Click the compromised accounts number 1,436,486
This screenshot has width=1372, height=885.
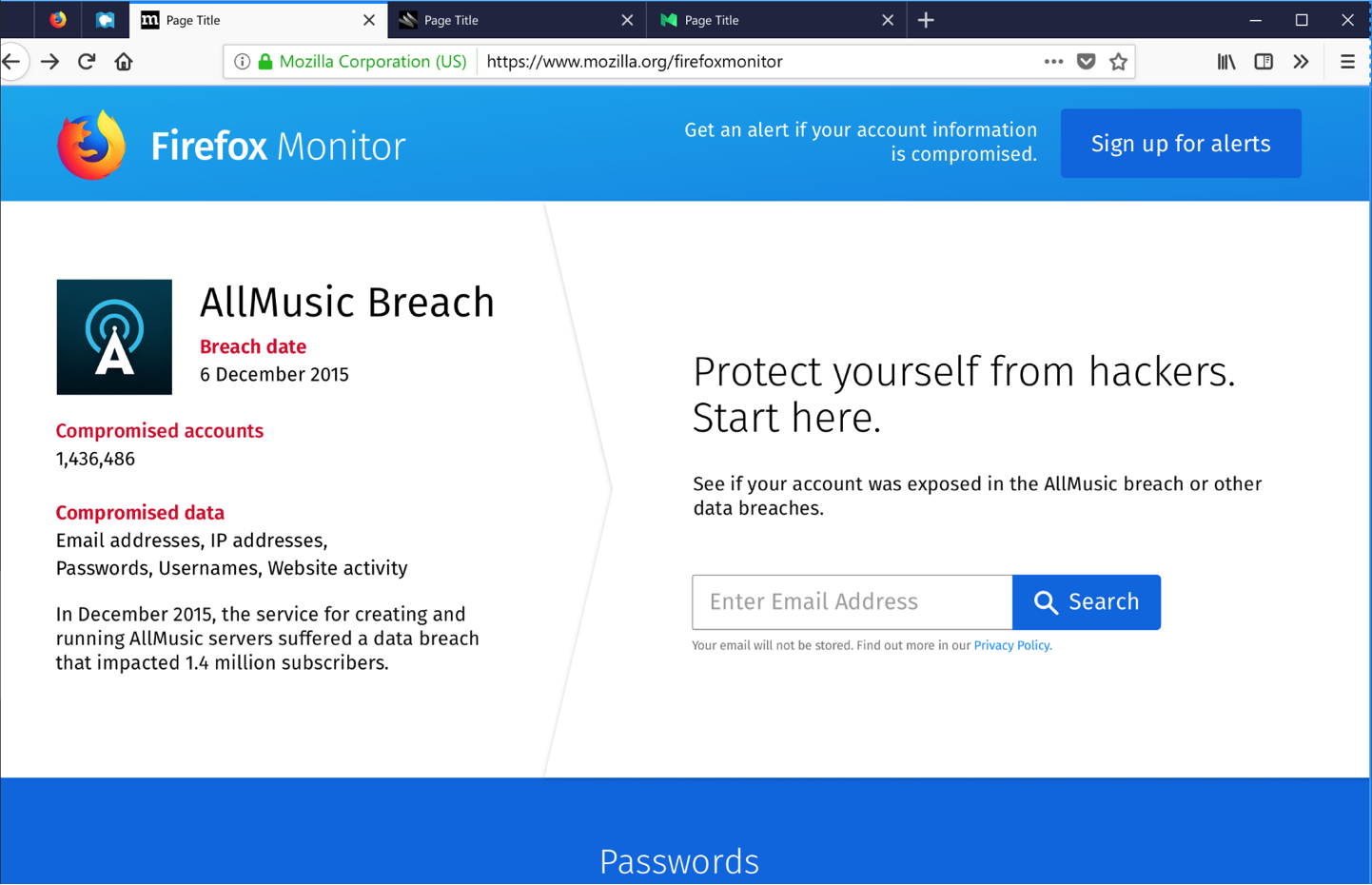(95, 459)
